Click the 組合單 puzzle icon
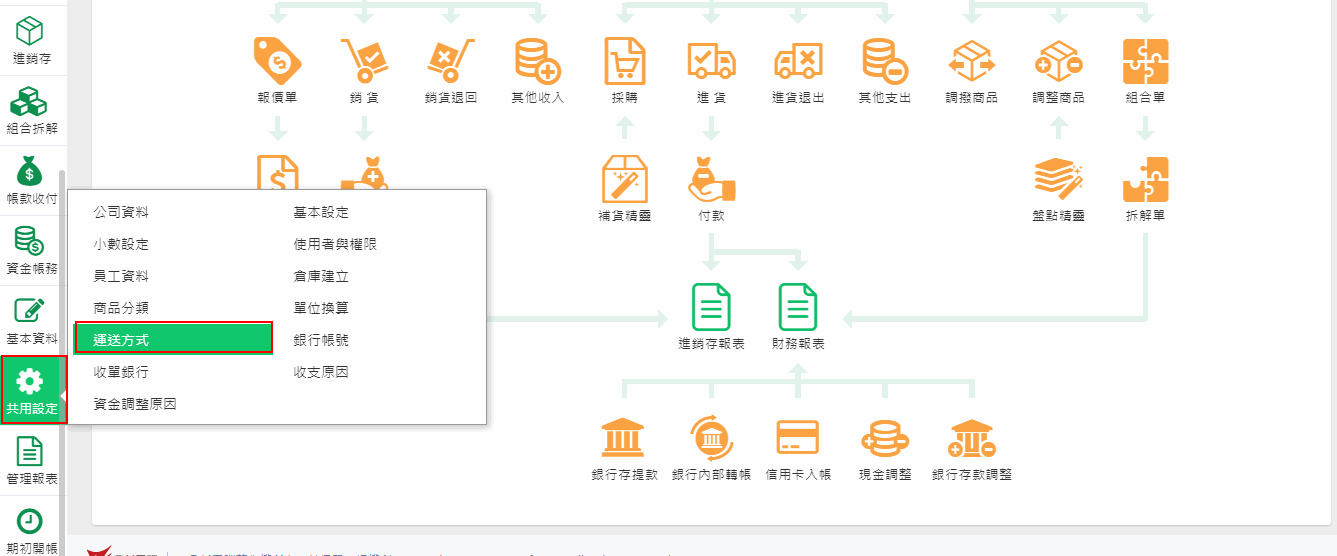 pyautogui.click(x=1145, y=61)
